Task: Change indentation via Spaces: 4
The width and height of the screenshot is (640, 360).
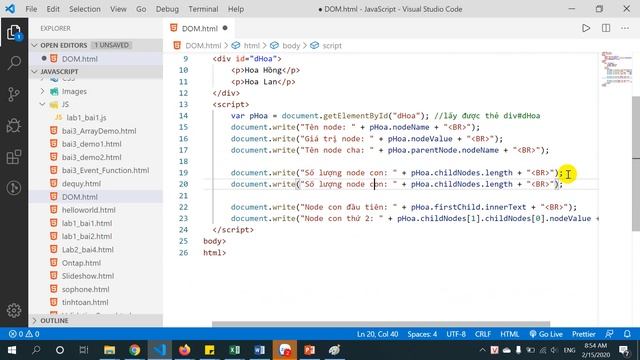Action: 422,334
